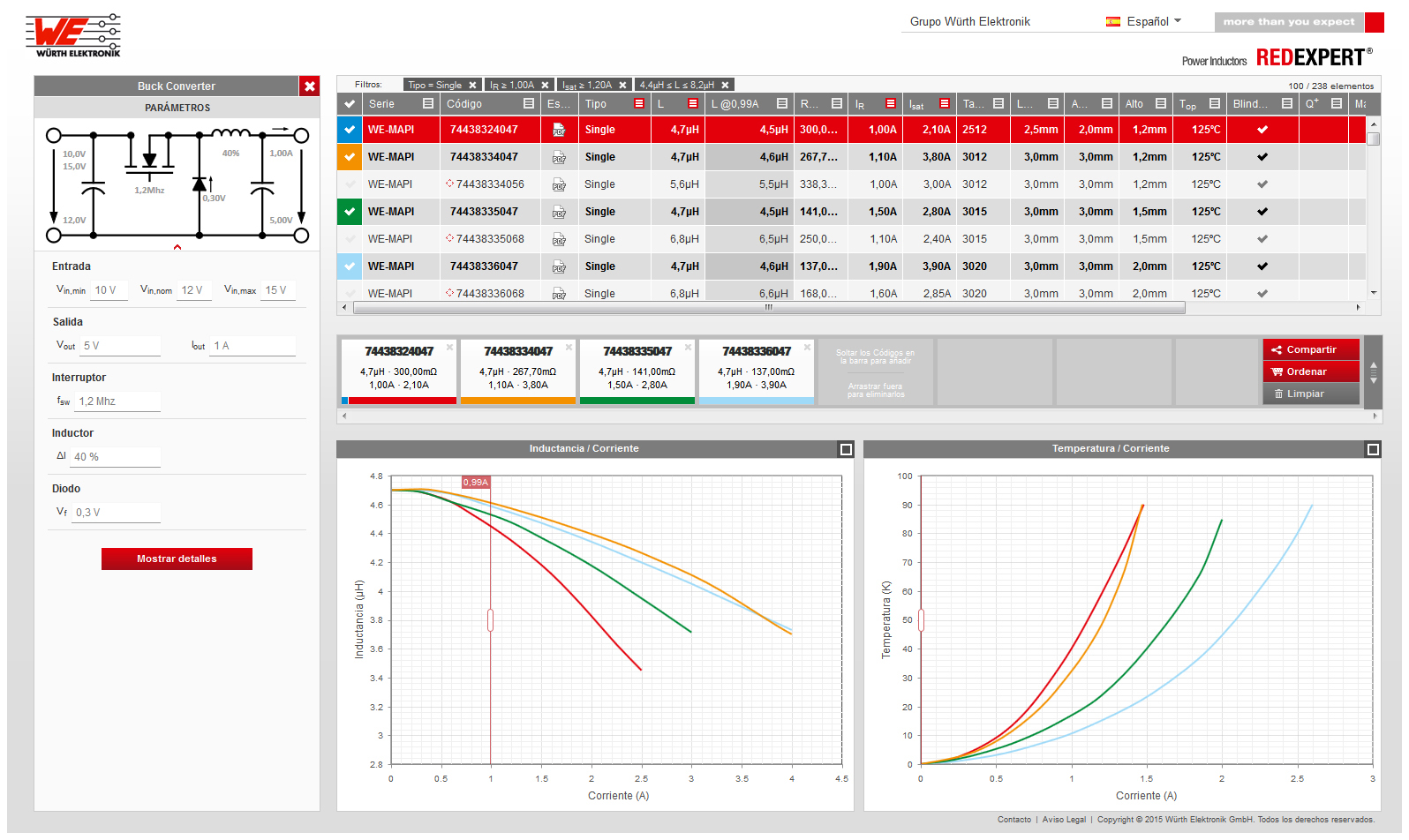Remove card 74438336047 from comparison bar
Image resolution: width=1409 pixels, height=840 pixels.
pyautogui.click(x=807, y=347)
